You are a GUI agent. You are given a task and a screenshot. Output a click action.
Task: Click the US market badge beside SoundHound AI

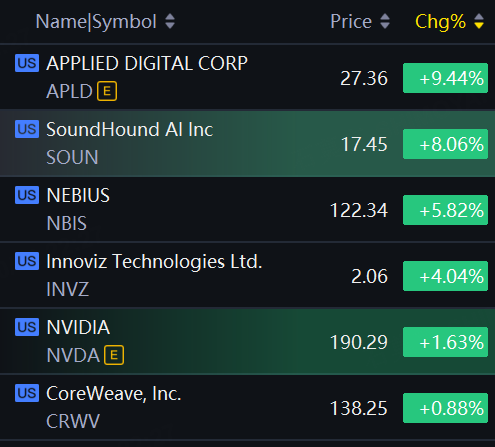tap(27, 129)
